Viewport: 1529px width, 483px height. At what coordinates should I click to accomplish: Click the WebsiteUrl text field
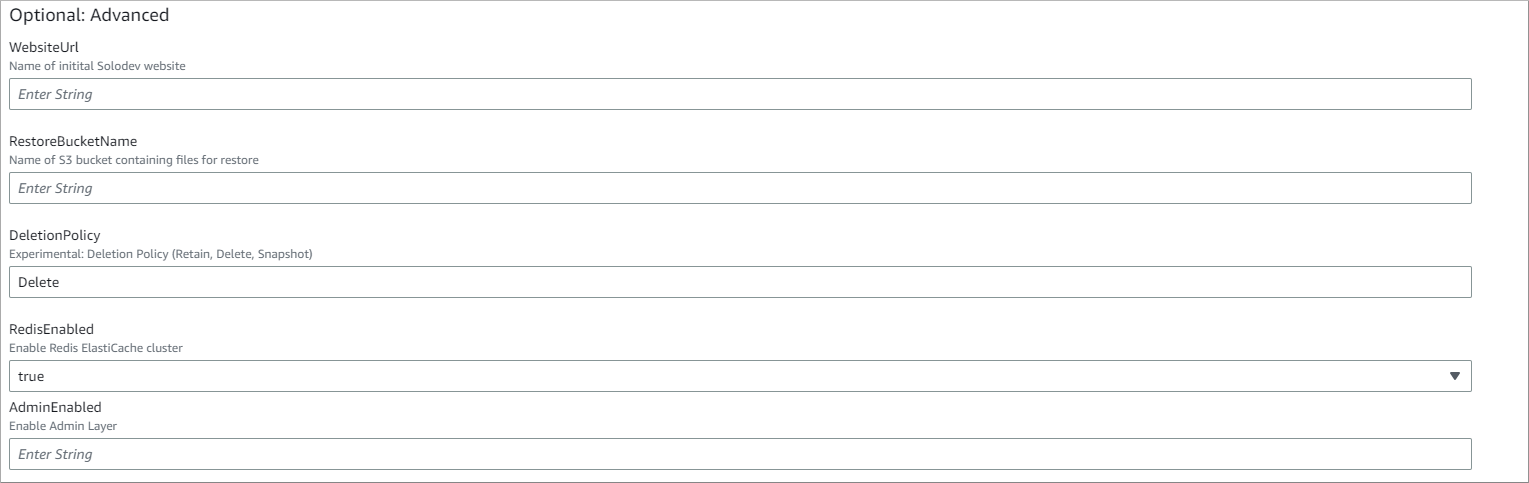pyautogui.click(x=740, y=94)
